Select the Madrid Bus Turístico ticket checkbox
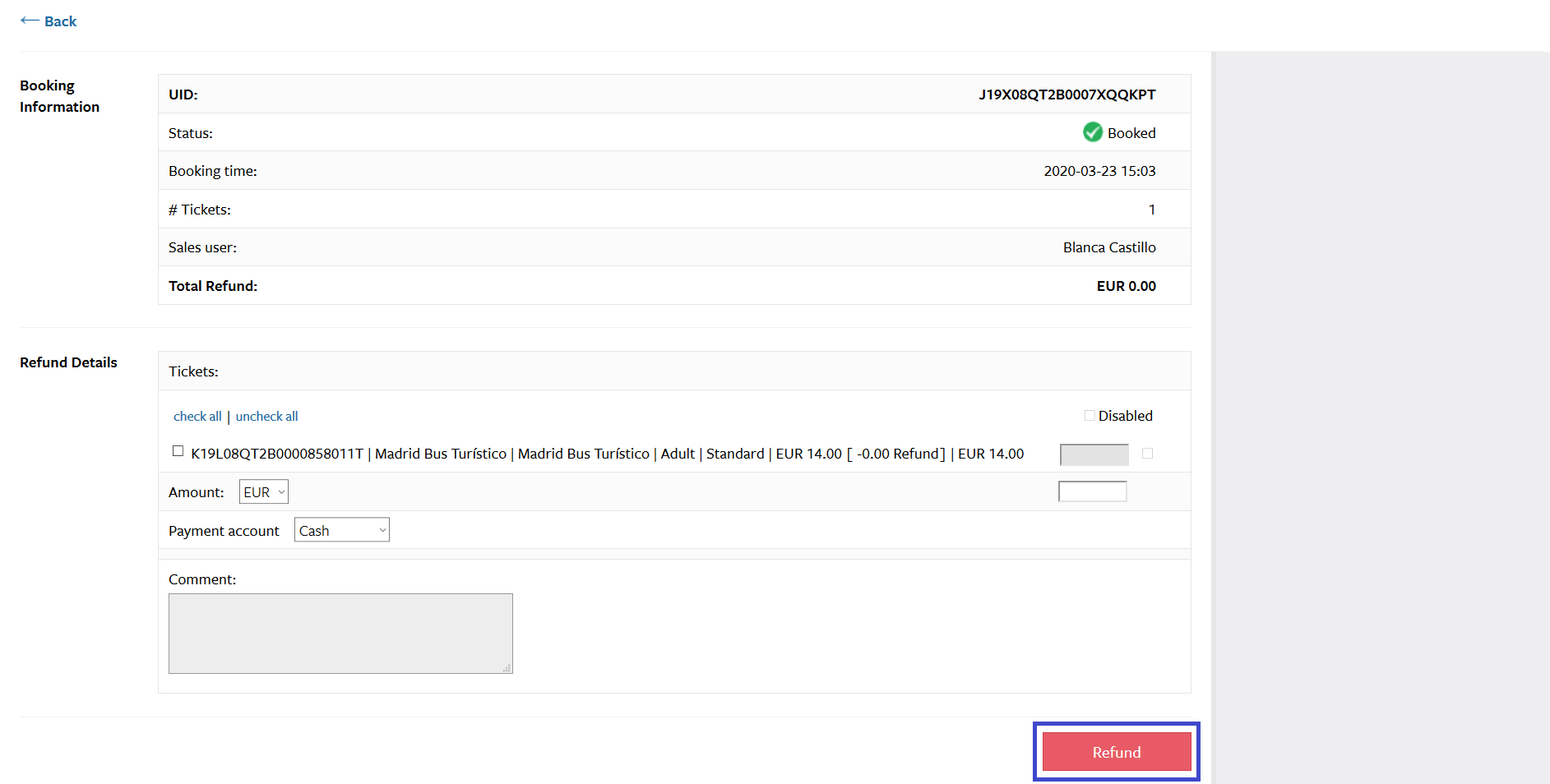Image resolution: width=1550 pixels, height=784 pixels. (x=177, y=450)
